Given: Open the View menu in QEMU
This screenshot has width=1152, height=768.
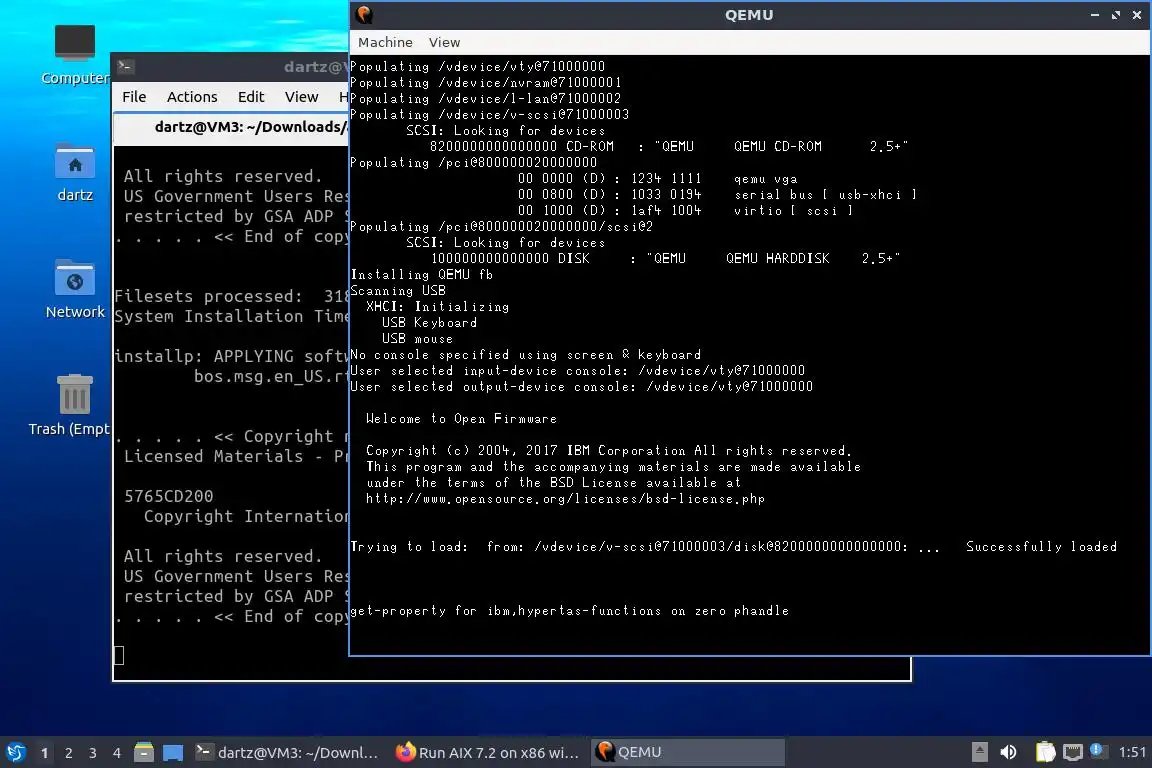Looking at the screenshot, I should pyautogui.click(x=444, y=43).
